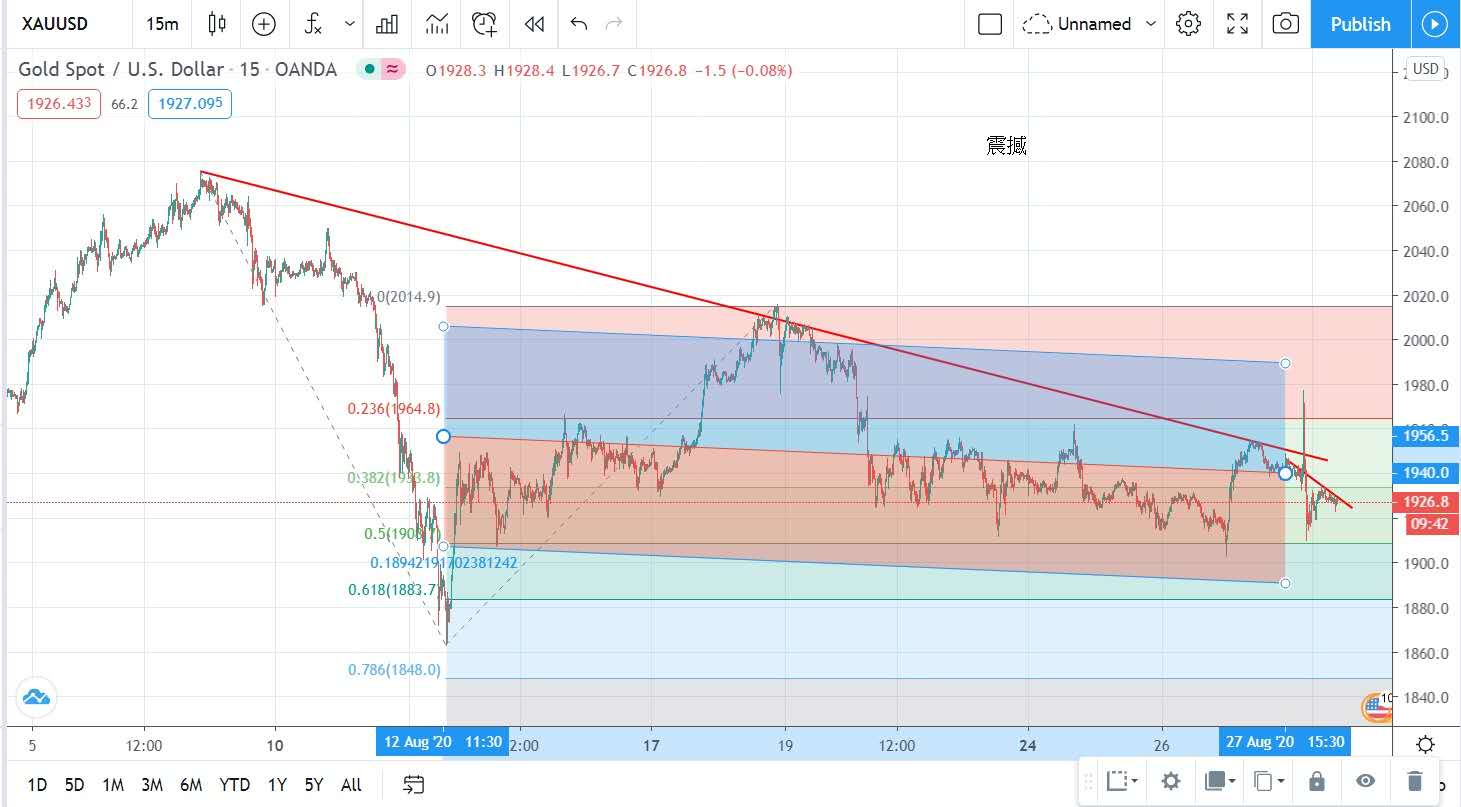Start bar Replay with the rewind icon
The height and width of the screenshot is (807, 1461).
tap(534, 24)
